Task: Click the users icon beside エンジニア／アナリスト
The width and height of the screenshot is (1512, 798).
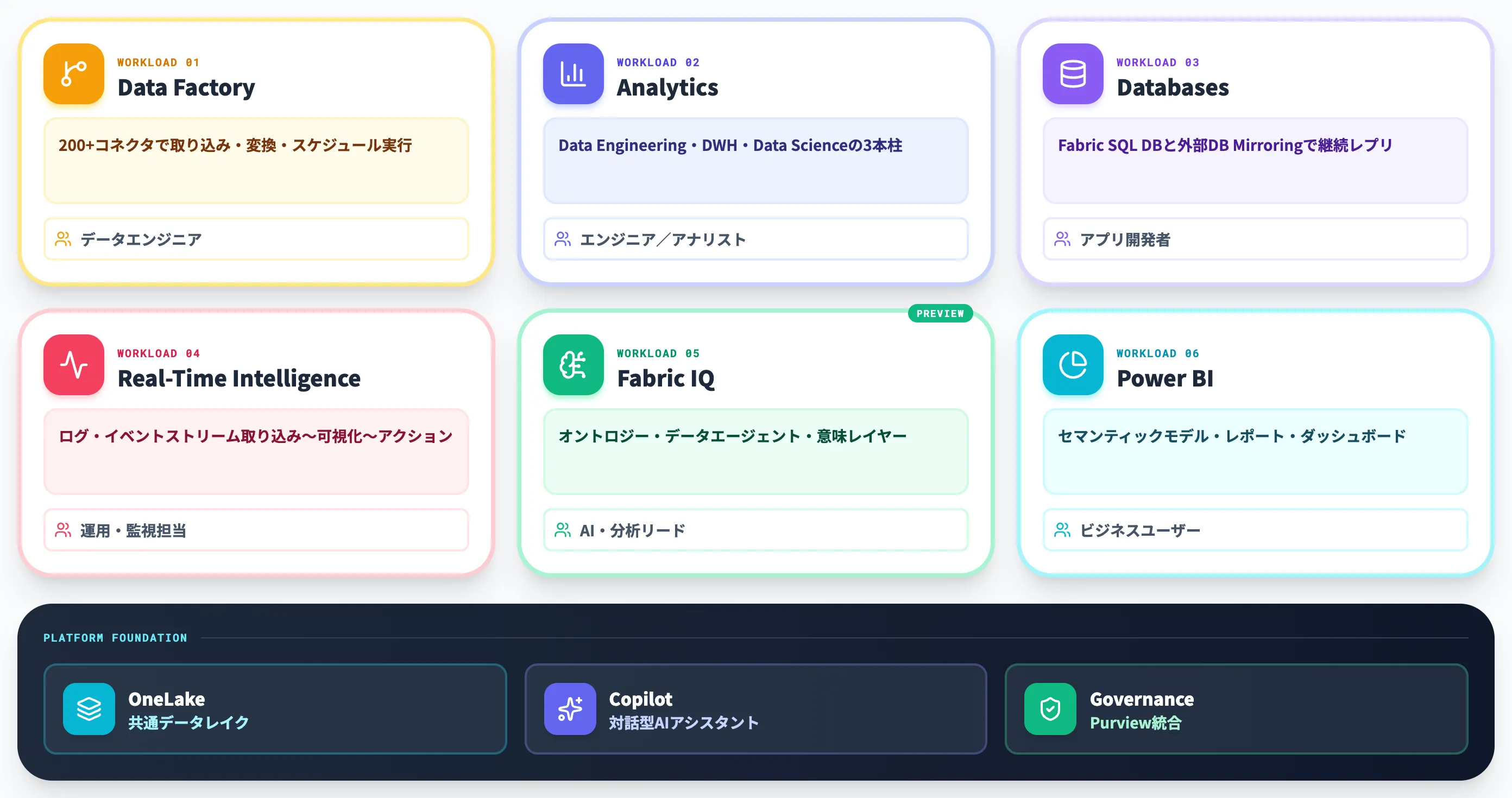Action: 562,239
